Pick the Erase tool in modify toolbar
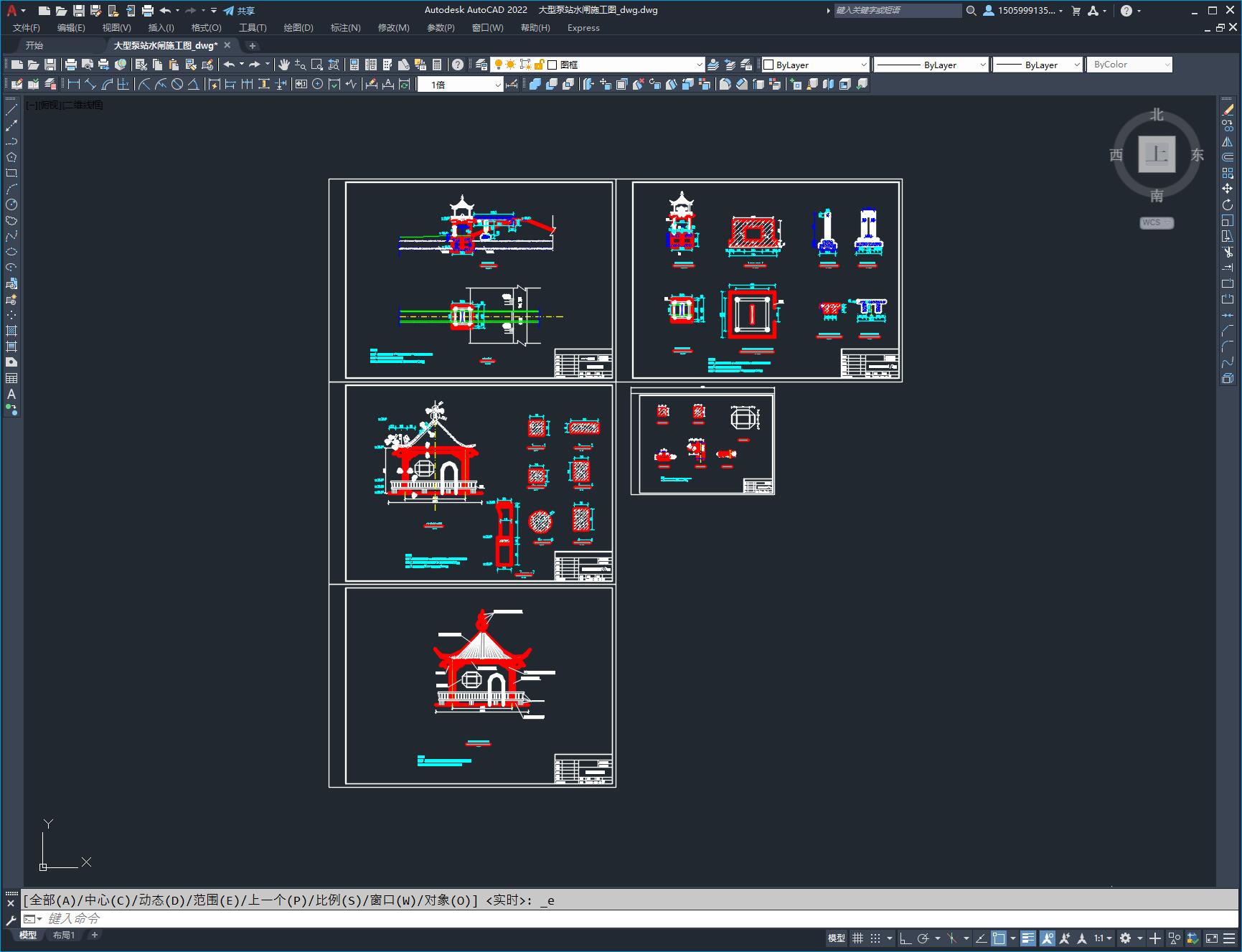The image size is (1242, 952). pyautogui.click(x=1228, y=110)
